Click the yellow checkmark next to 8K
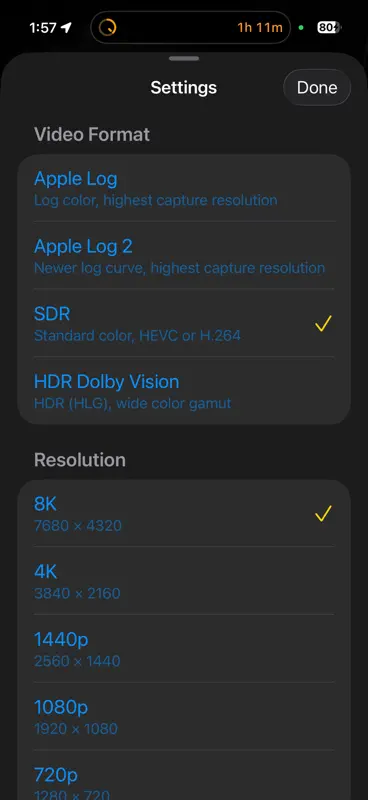The width and height of the screenshot is (368, 800). coord(323,513)
